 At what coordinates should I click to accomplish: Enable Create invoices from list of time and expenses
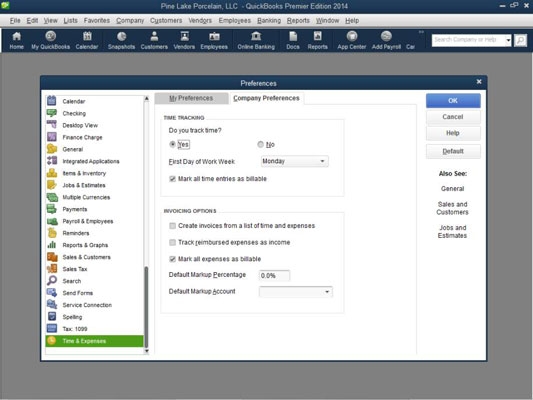coord(172,226)
